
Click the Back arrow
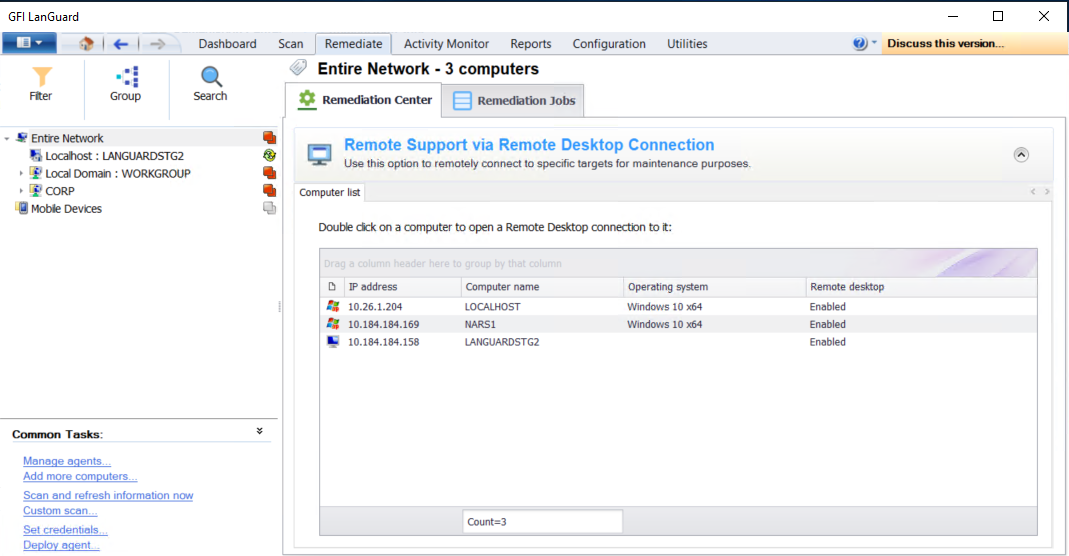tap(121, 44)
